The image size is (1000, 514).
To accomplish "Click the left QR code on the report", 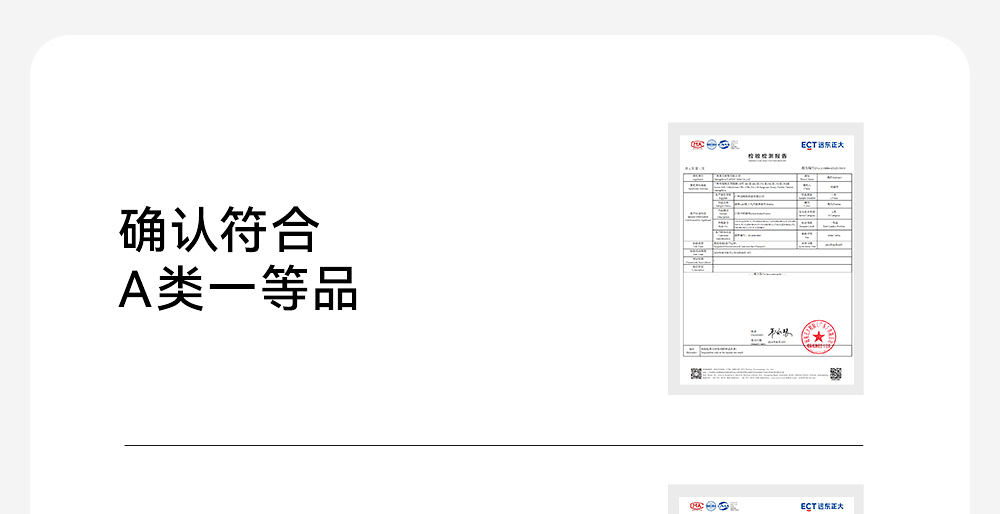I will click(696, 374).
